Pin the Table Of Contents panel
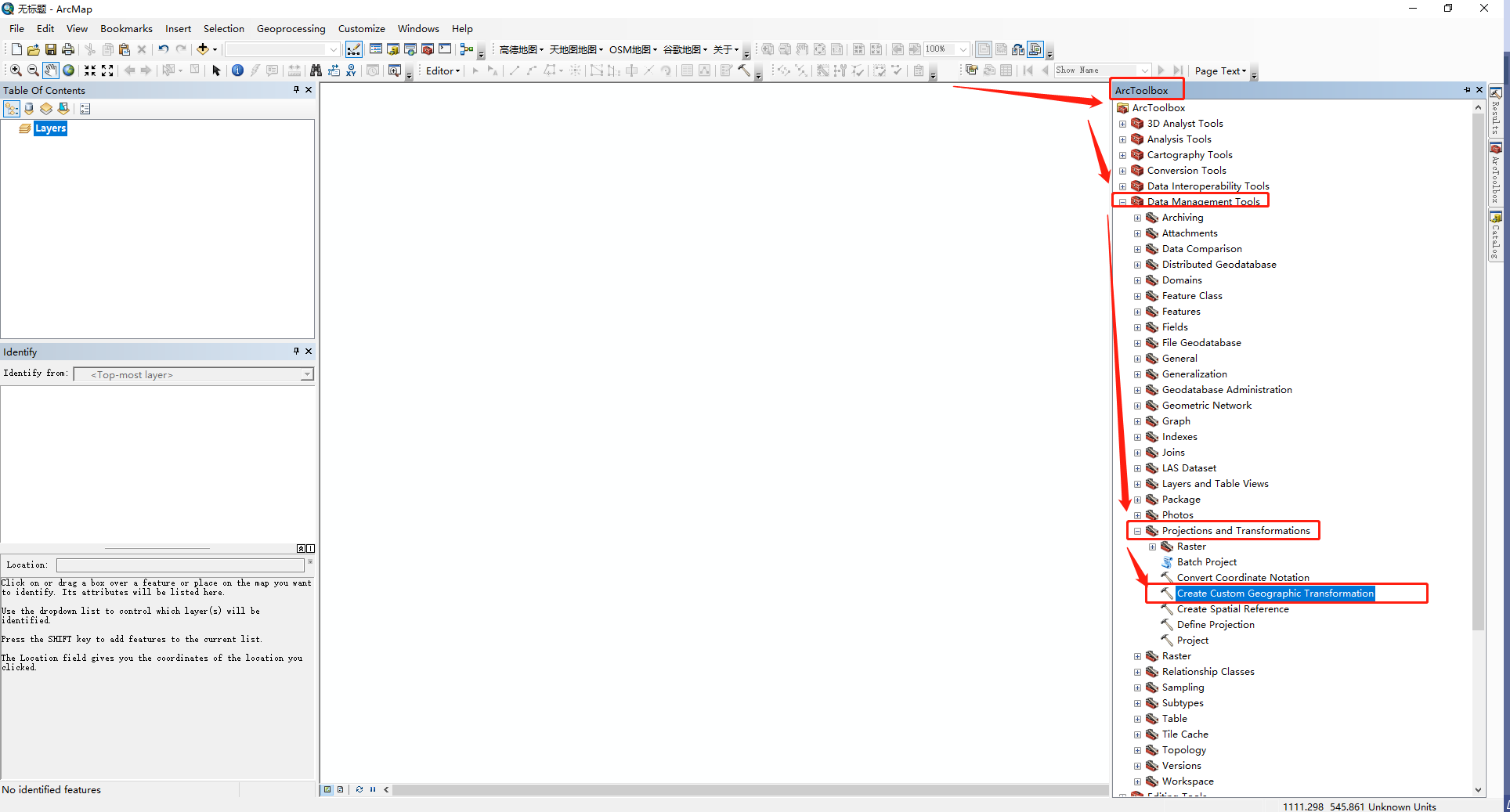1510x812 pixels. (x=296, y=90)
